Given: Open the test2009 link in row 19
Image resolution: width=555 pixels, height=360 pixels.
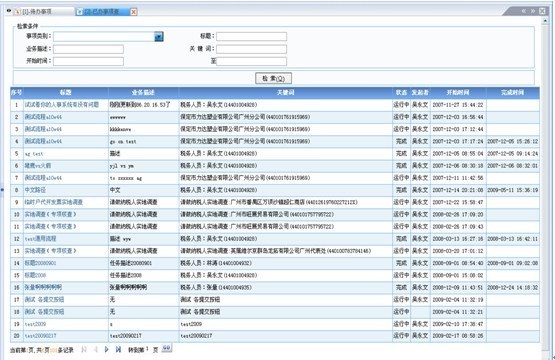Looking at the screenshot, I should tap(35, 324).
